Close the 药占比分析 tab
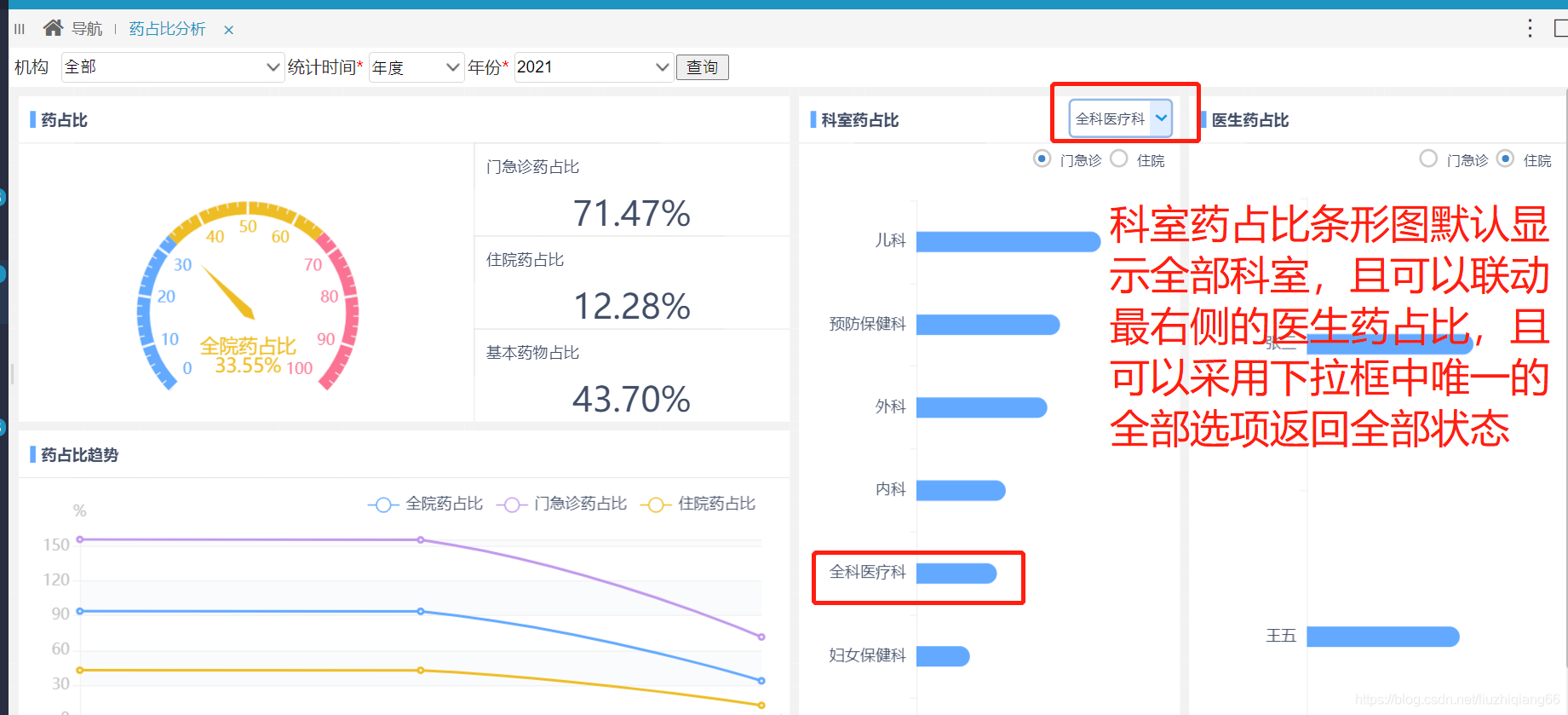Viewport: 1568px width, 715px height. [228, 30]
